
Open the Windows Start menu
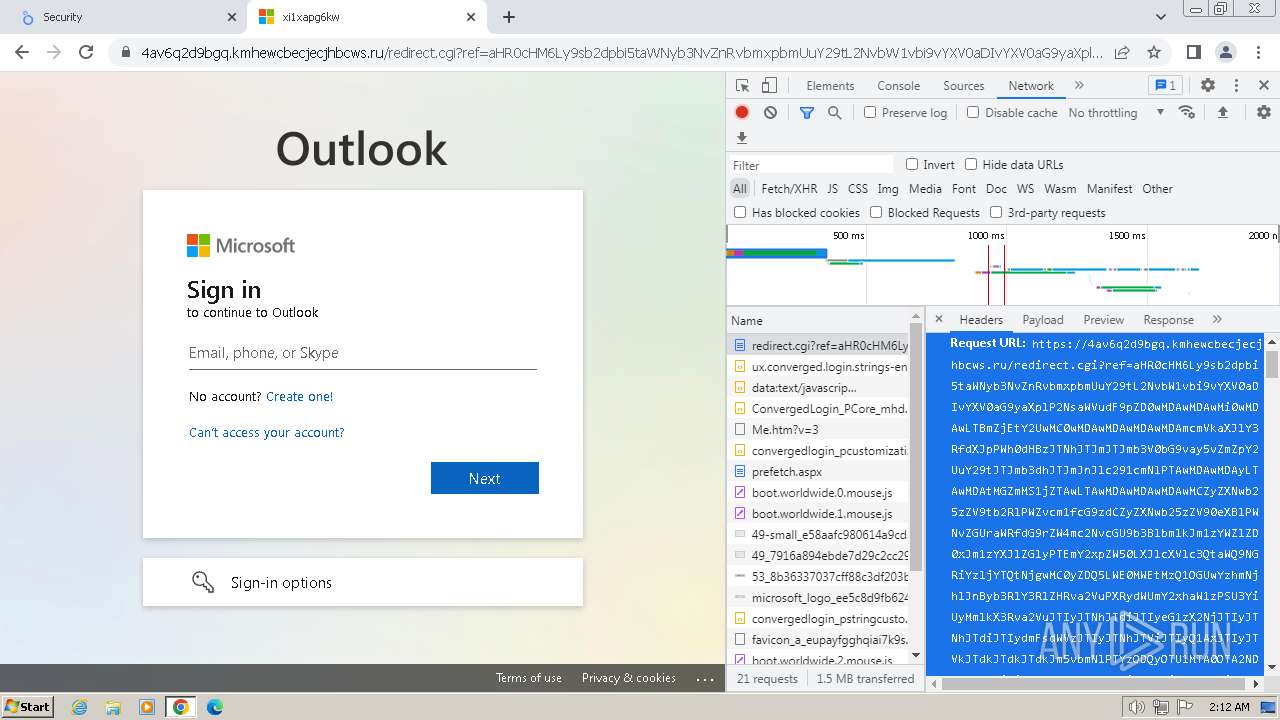point(27,707)
